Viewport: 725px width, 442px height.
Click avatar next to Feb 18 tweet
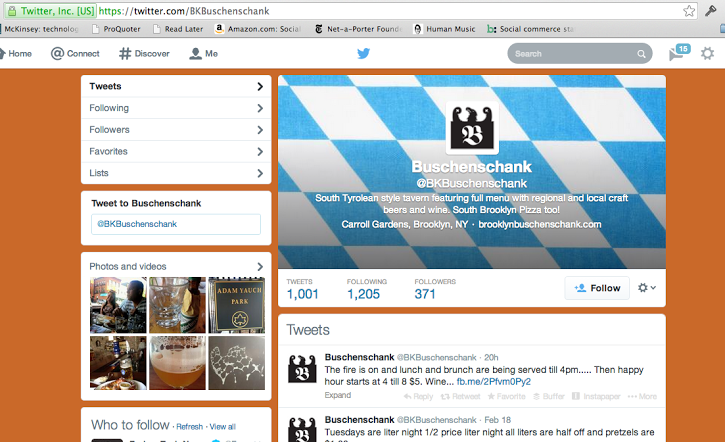pos(302,429)
